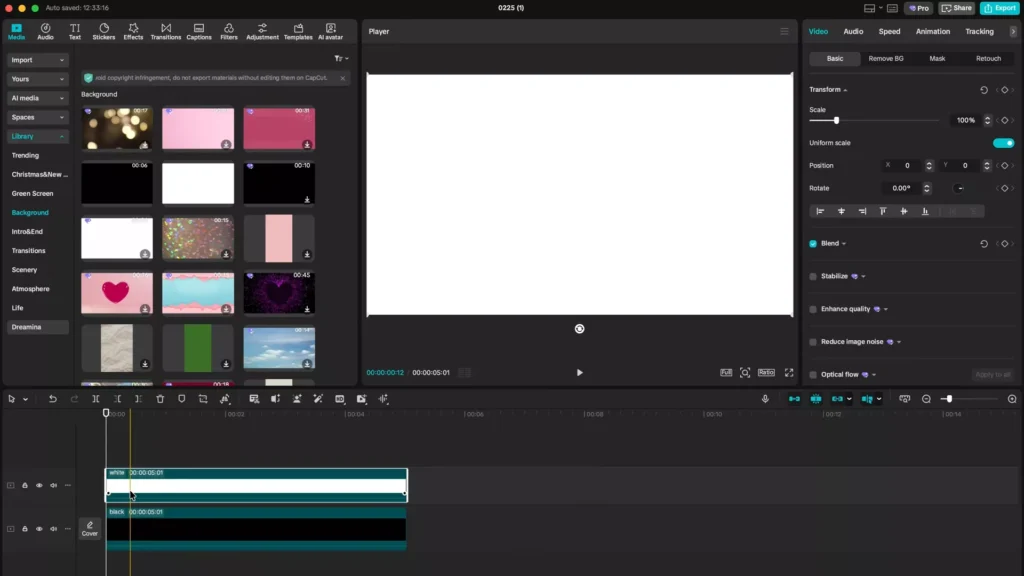The height and width of the screenshot is (576, 1024).
Task: Open the Transitions tool in top toolbar
Action: [x=165, y=32]
